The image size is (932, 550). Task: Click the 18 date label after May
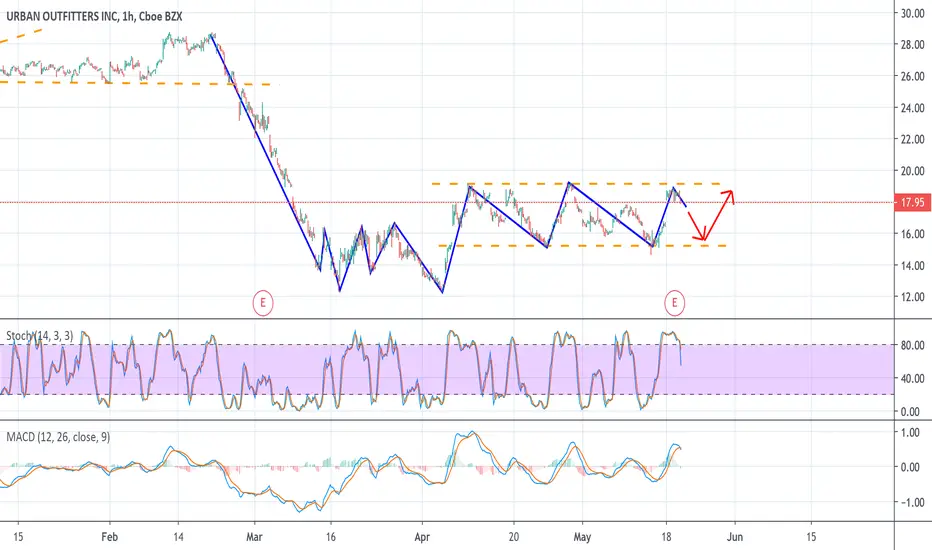click(666, 537)
